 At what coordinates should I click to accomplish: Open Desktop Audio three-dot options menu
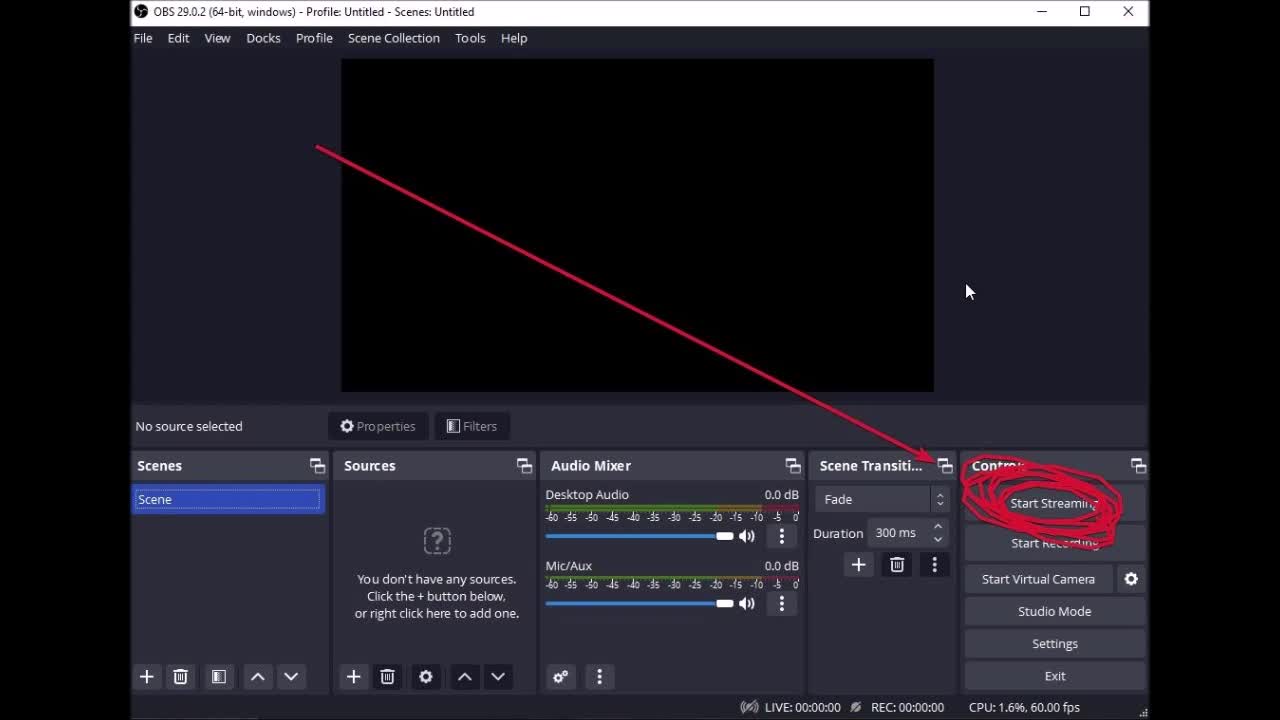(x=782, y=536)
